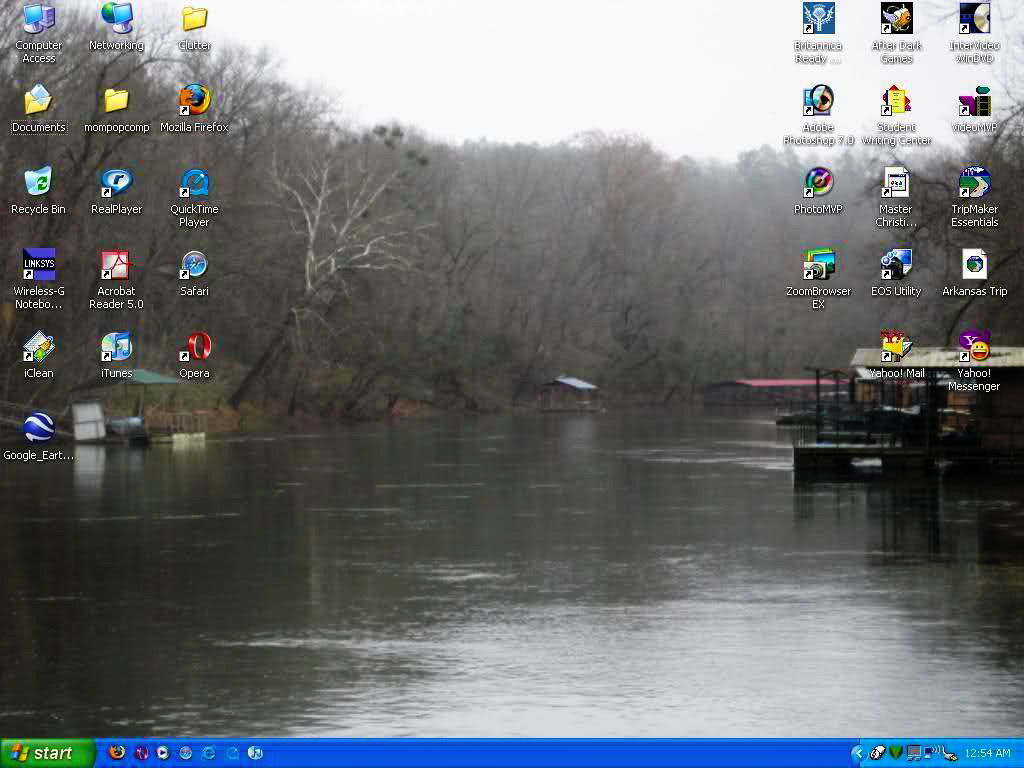The height and width of the screenshot is (768, 1024).
Task: Launch Internet Explorer from Quick Launch bar
Action: pos(209,753)
